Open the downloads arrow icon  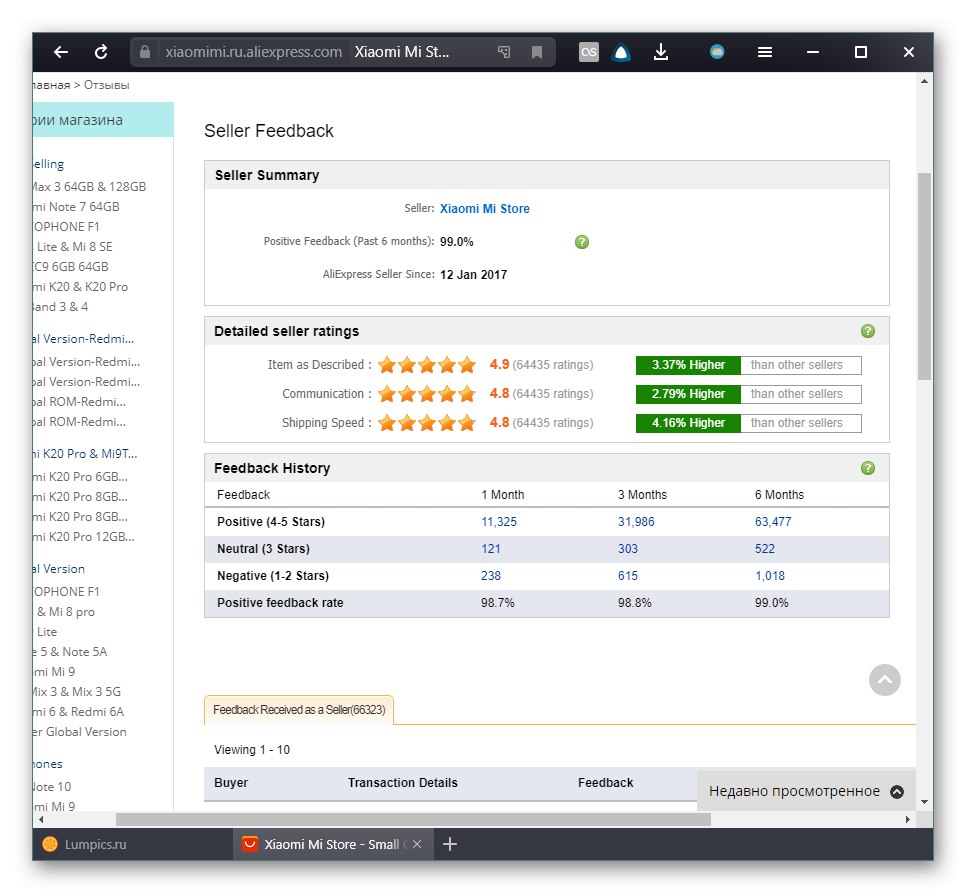(x=660, y=52)
